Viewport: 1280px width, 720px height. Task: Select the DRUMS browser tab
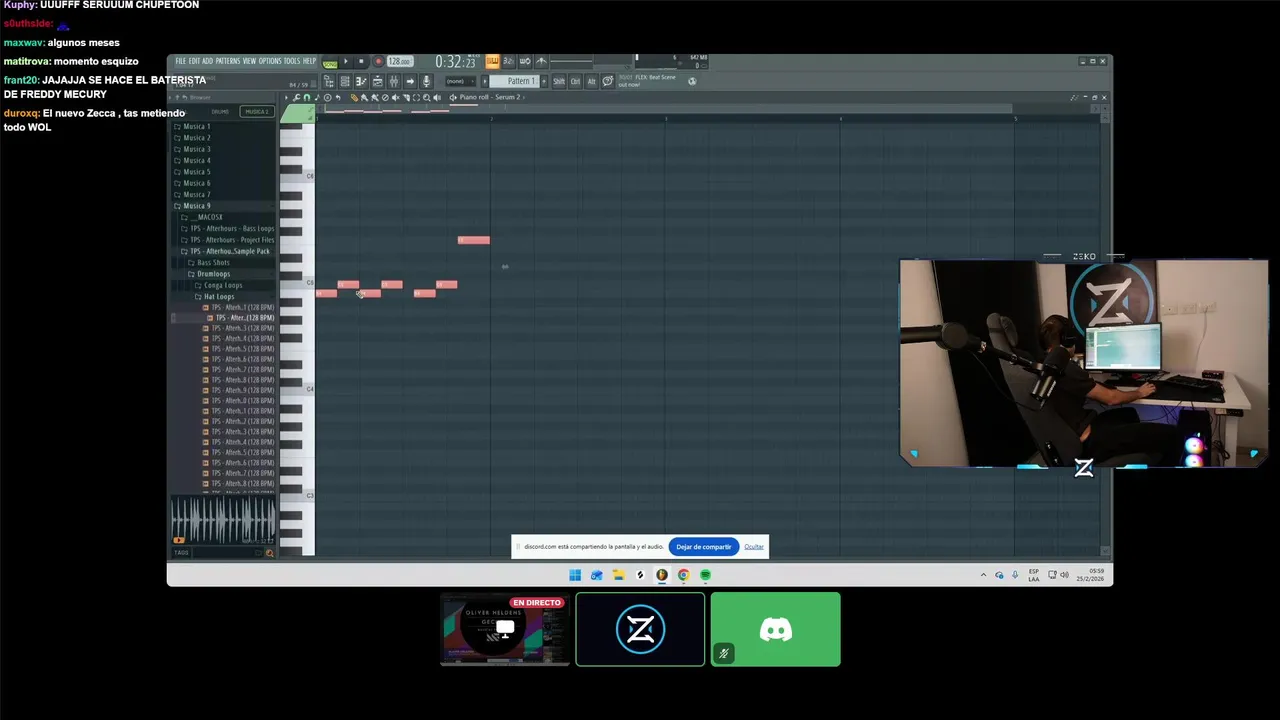[x=220, y=111]
